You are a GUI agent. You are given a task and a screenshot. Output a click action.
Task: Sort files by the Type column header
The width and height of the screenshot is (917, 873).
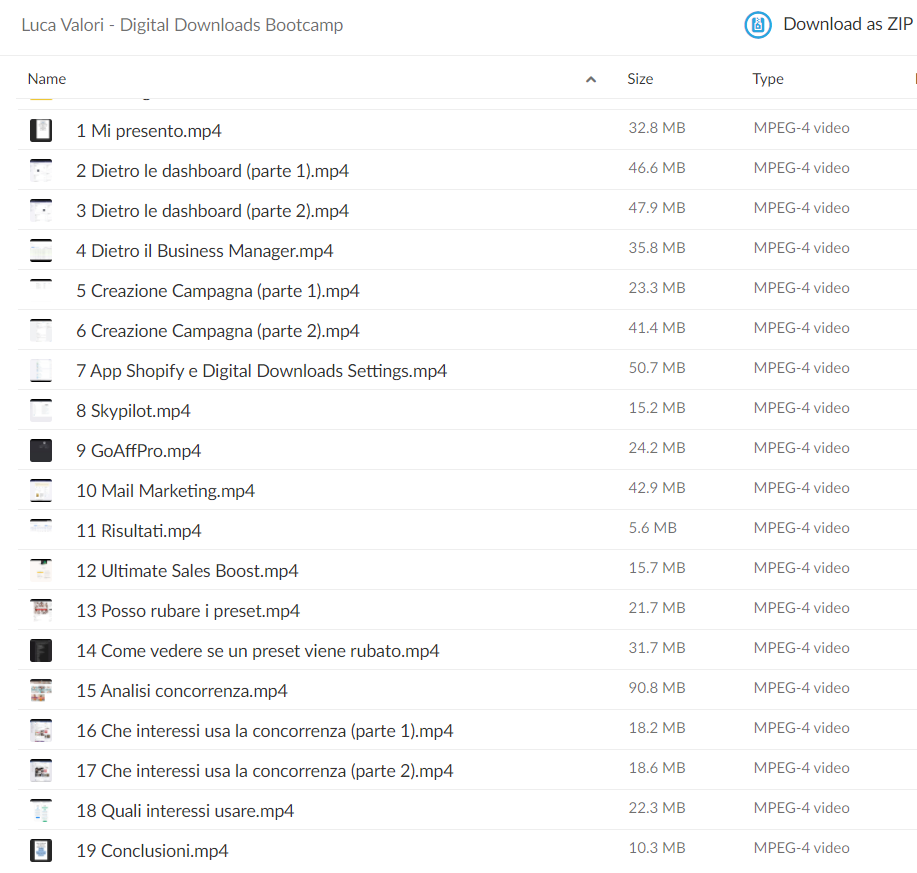[x=768, y=79]
